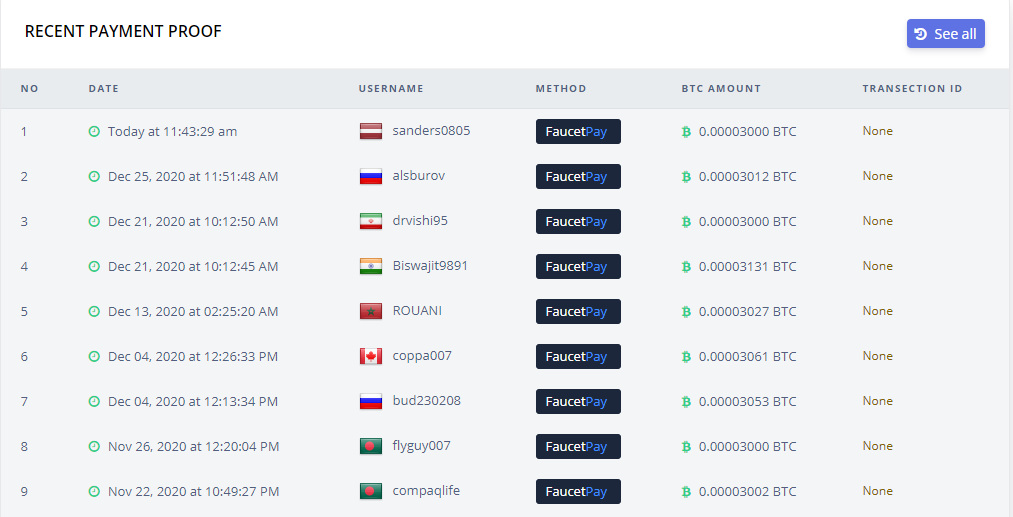The height and width of the screenshot is (517, 1013).
Task: Click None transaction ID in compaqlife row
Action: point(877,491)
